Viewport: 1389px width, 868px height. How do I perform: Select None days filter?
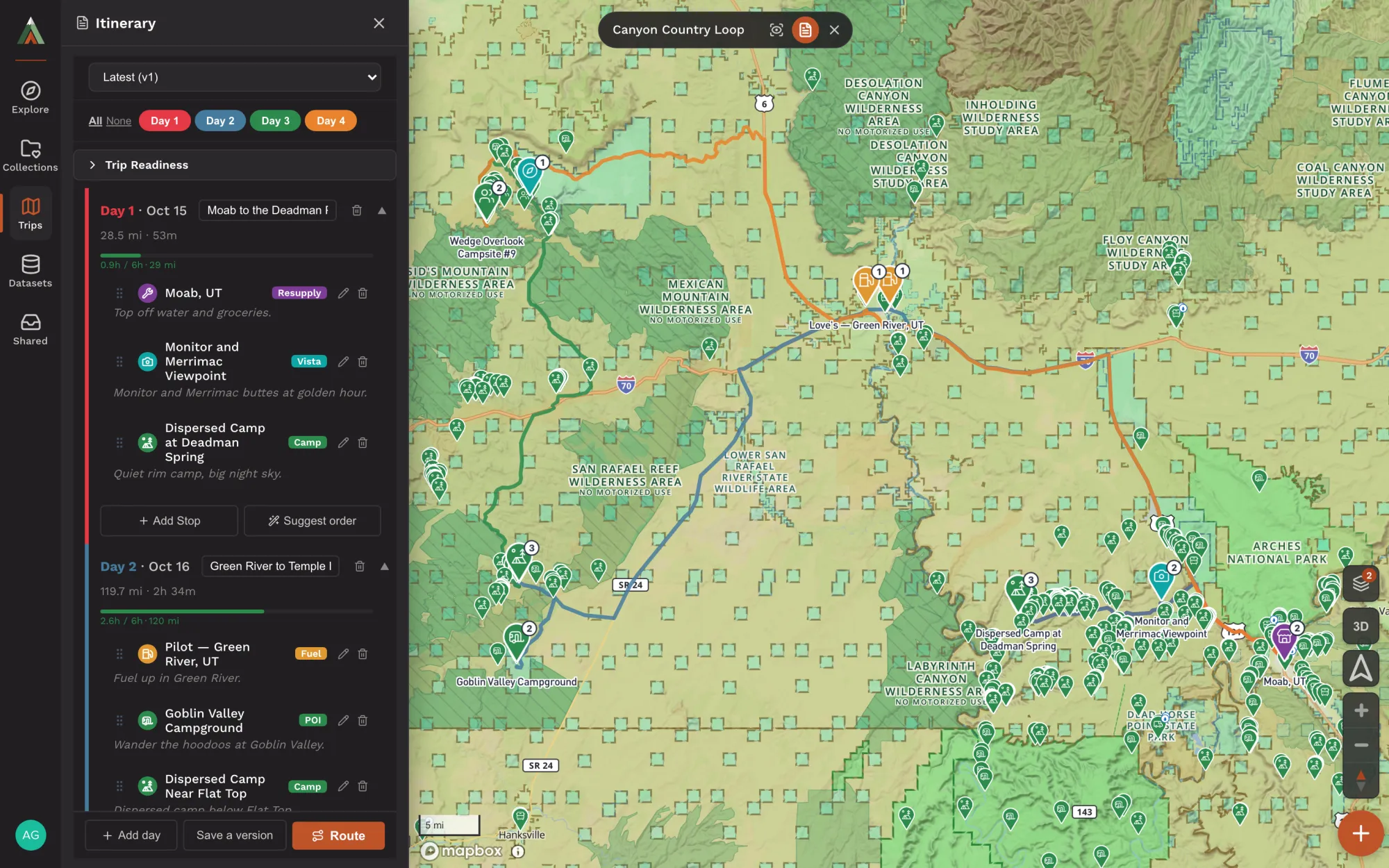click(x=119, y=121)
